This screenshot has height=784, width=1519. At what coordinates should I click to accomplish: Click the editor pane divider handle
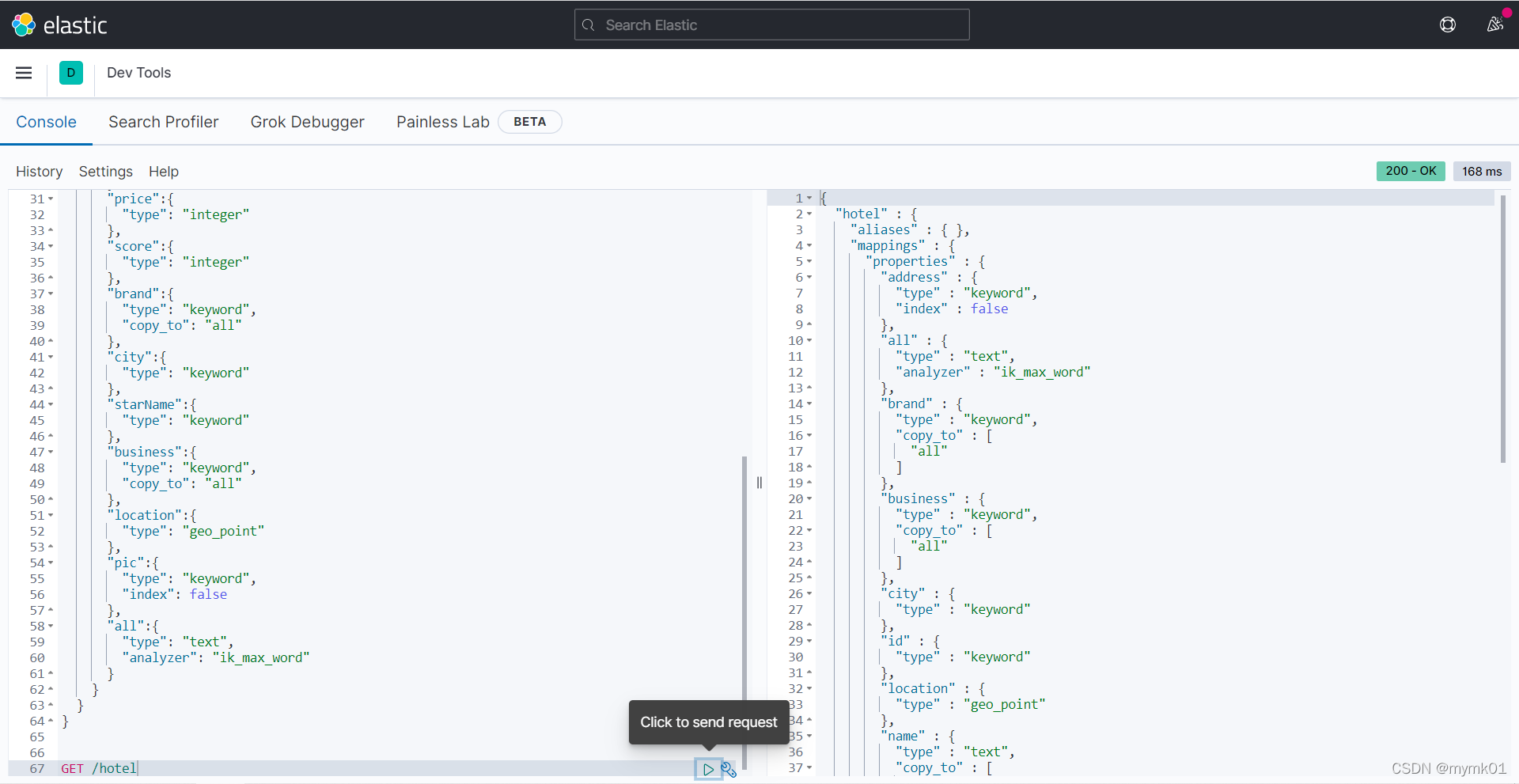tap(759, 483)
